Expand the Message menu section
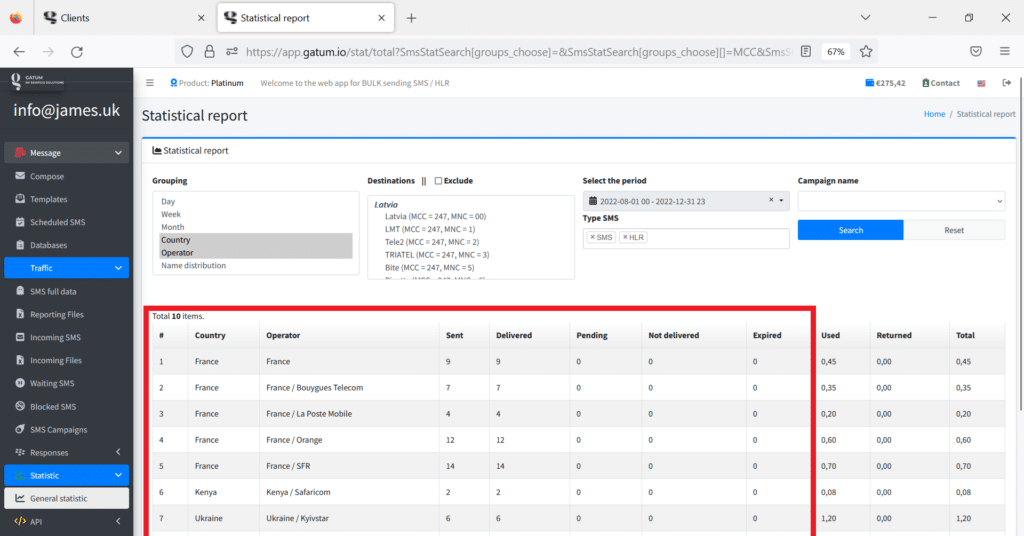This screenshot has width=1024, height=536. pyautogui.click(x=67, y=153)
